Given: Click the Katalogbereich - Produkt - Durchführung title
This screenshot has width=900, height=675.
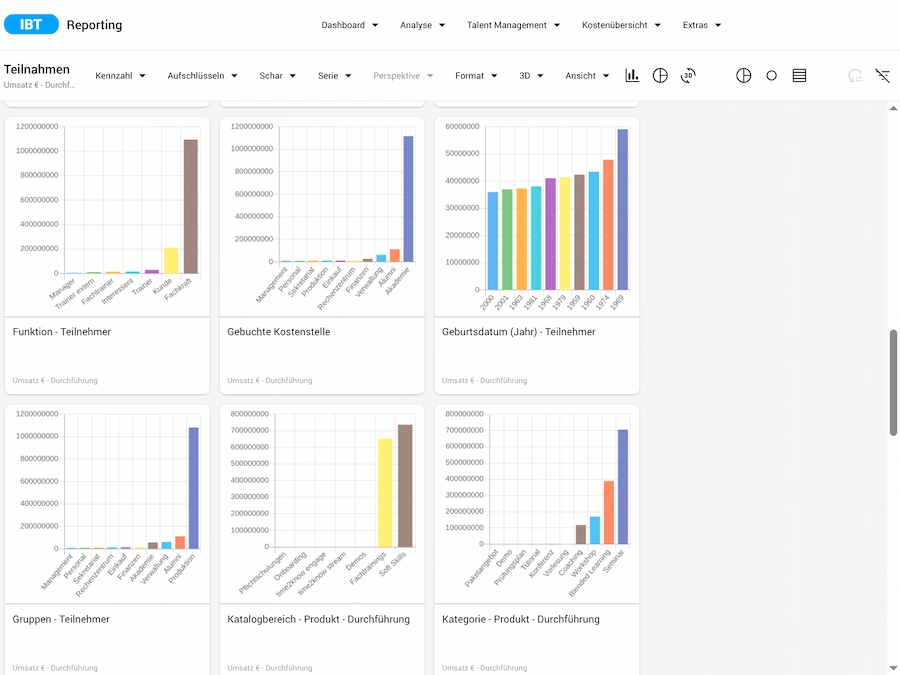Looking at the screenshot, I should 319,619.
